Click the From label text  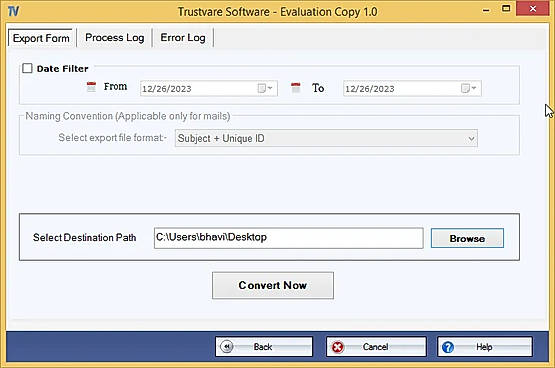[115, 86]
